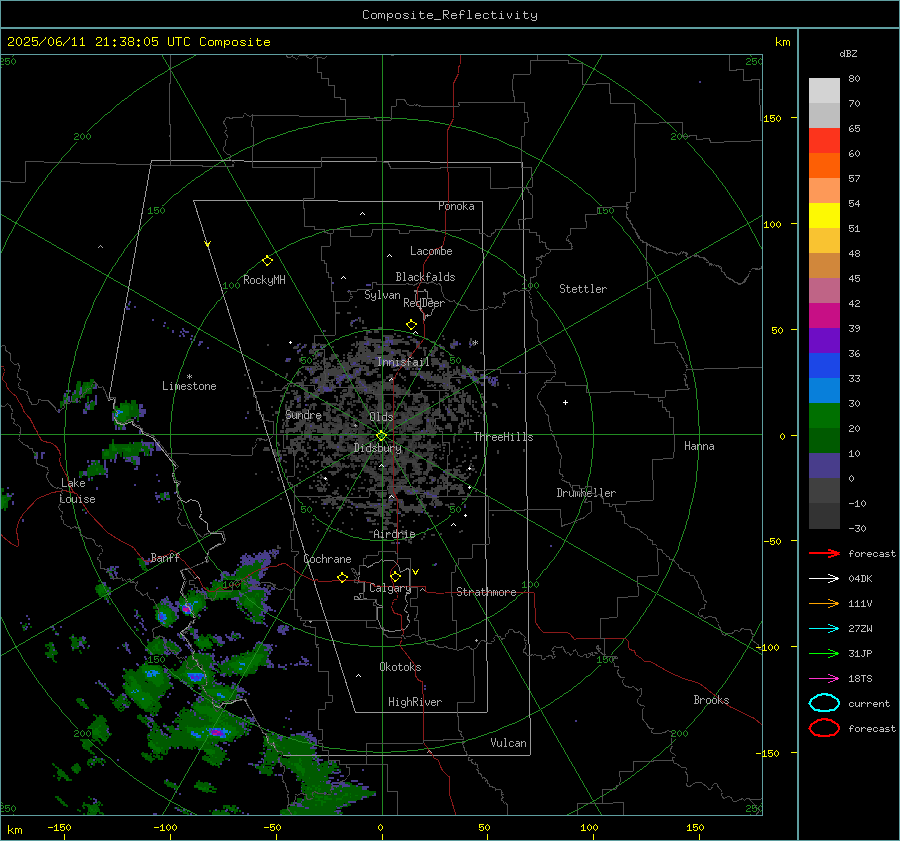
Task: Select the orange 57-60 dBZ swatch
Action: [x=824, y=166]
